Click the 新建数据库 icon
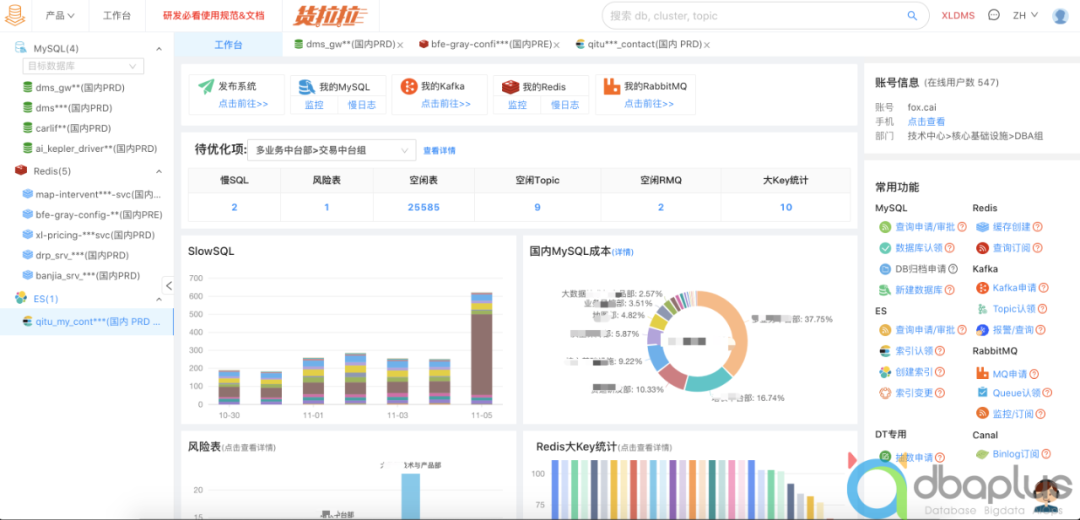This screenshot has height=520, width=1080. pyautogui.click(x=885, y=289)
